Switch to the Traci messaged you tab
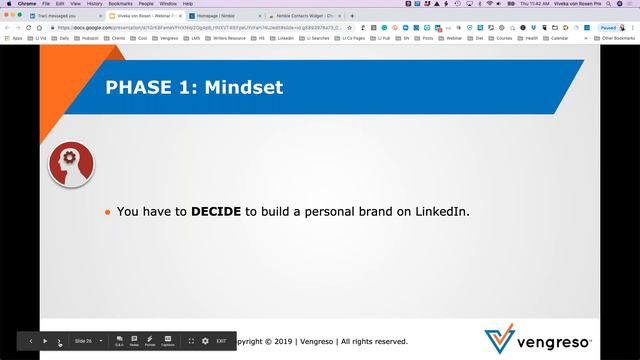 [x=65, y=16]
